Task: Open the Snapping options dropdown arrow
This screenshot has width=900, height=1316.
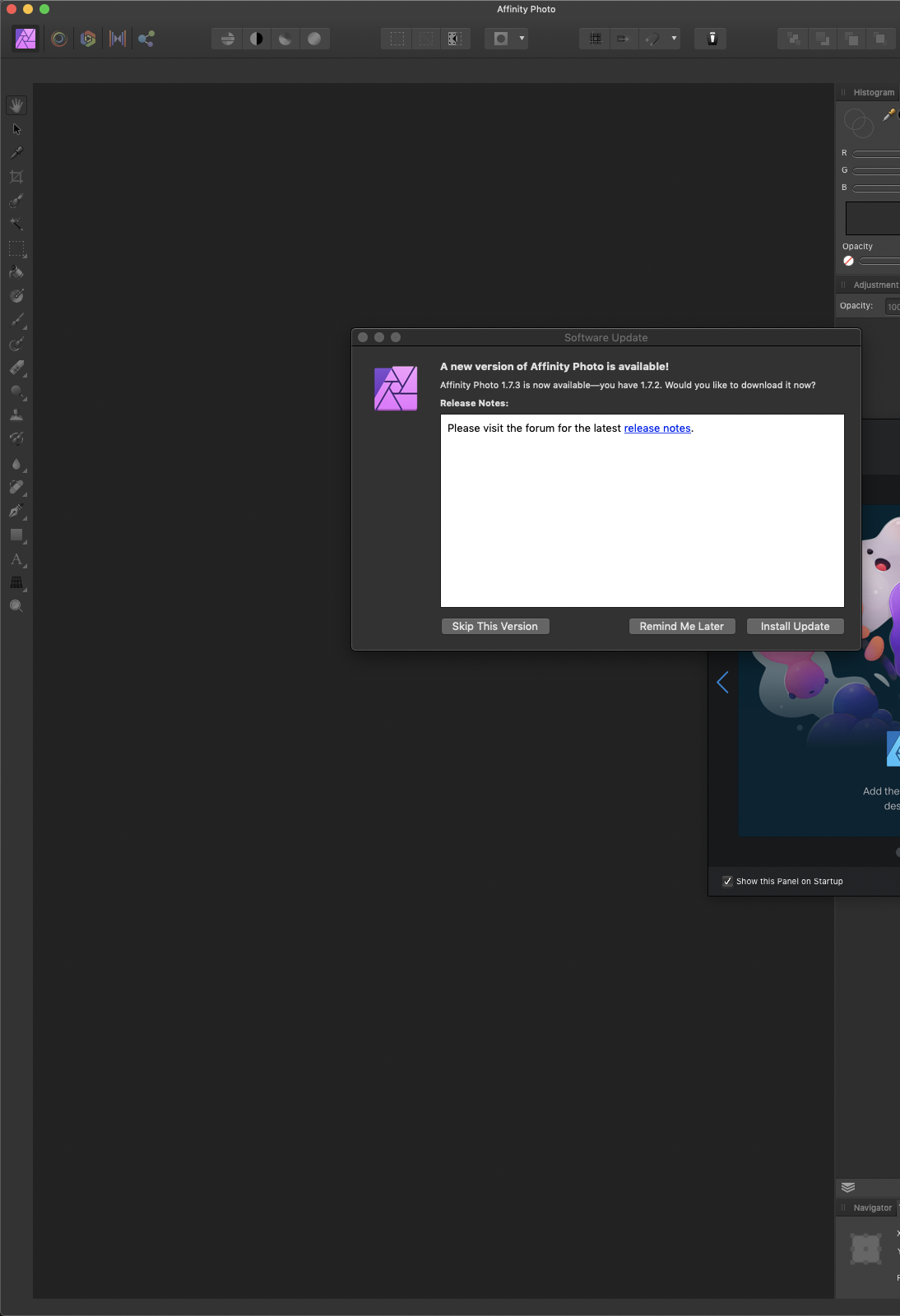Action: (x=674, y=39)
